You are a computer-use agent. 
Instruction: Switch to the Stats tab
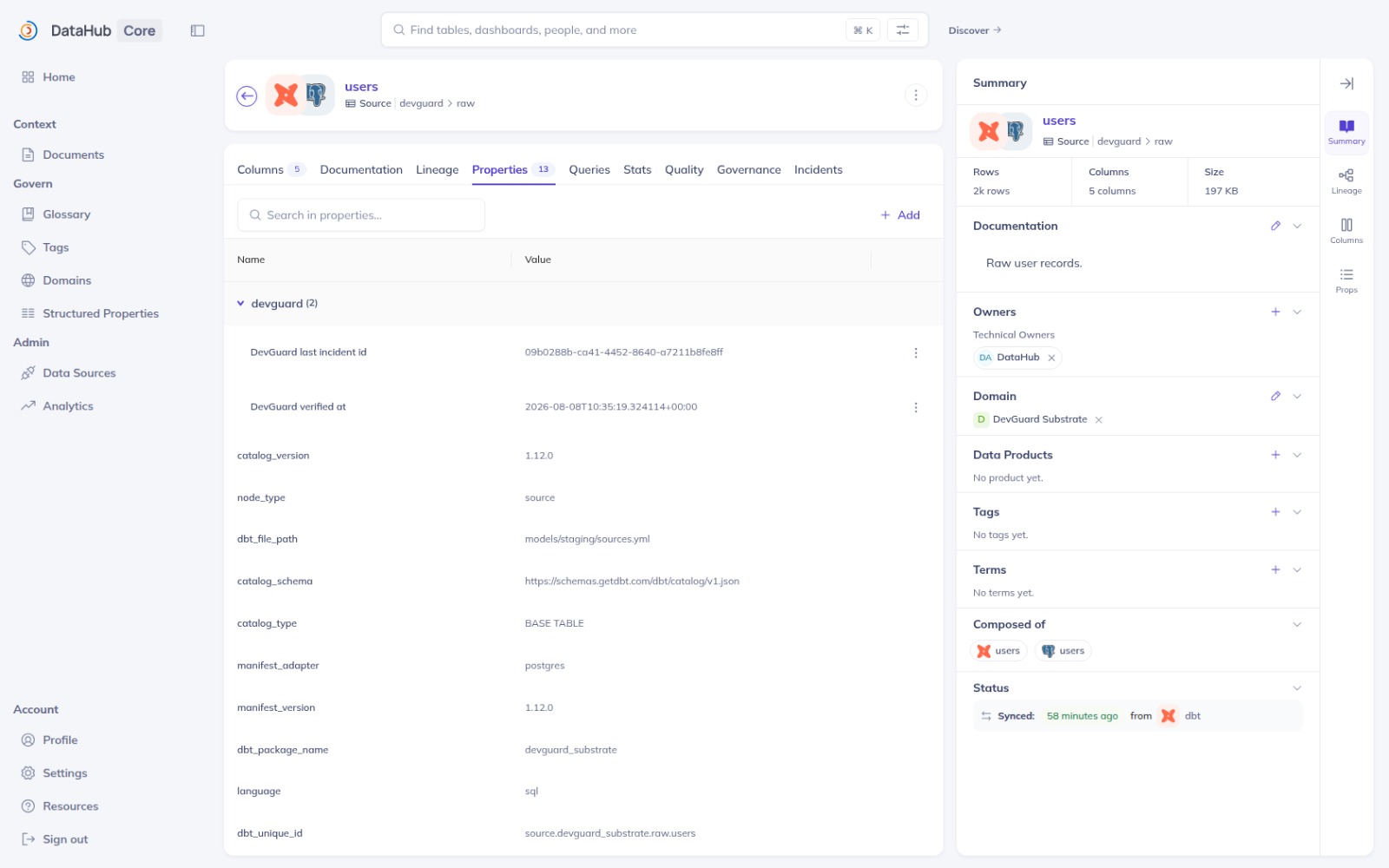coord(637,169)
